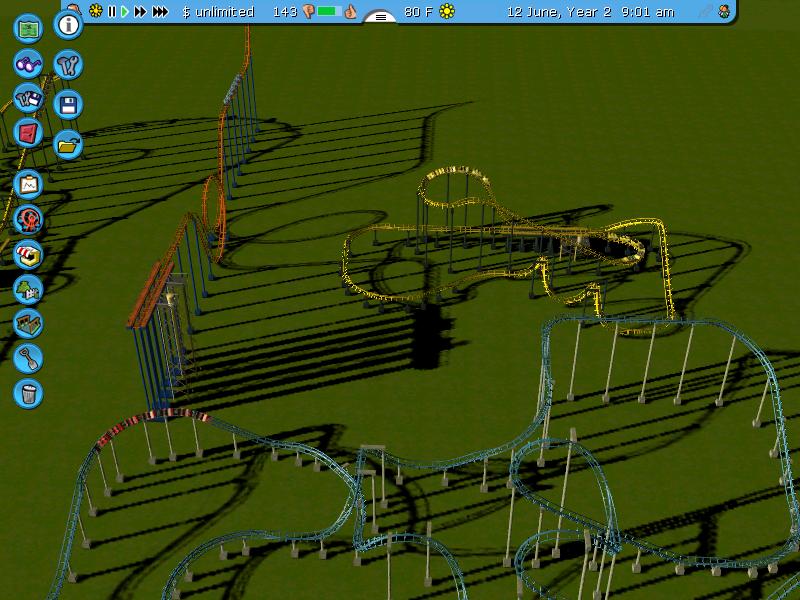This screenshot has width=800, height=600.
Task: Click the floppy disk save icon
Action: coord(68,105)
